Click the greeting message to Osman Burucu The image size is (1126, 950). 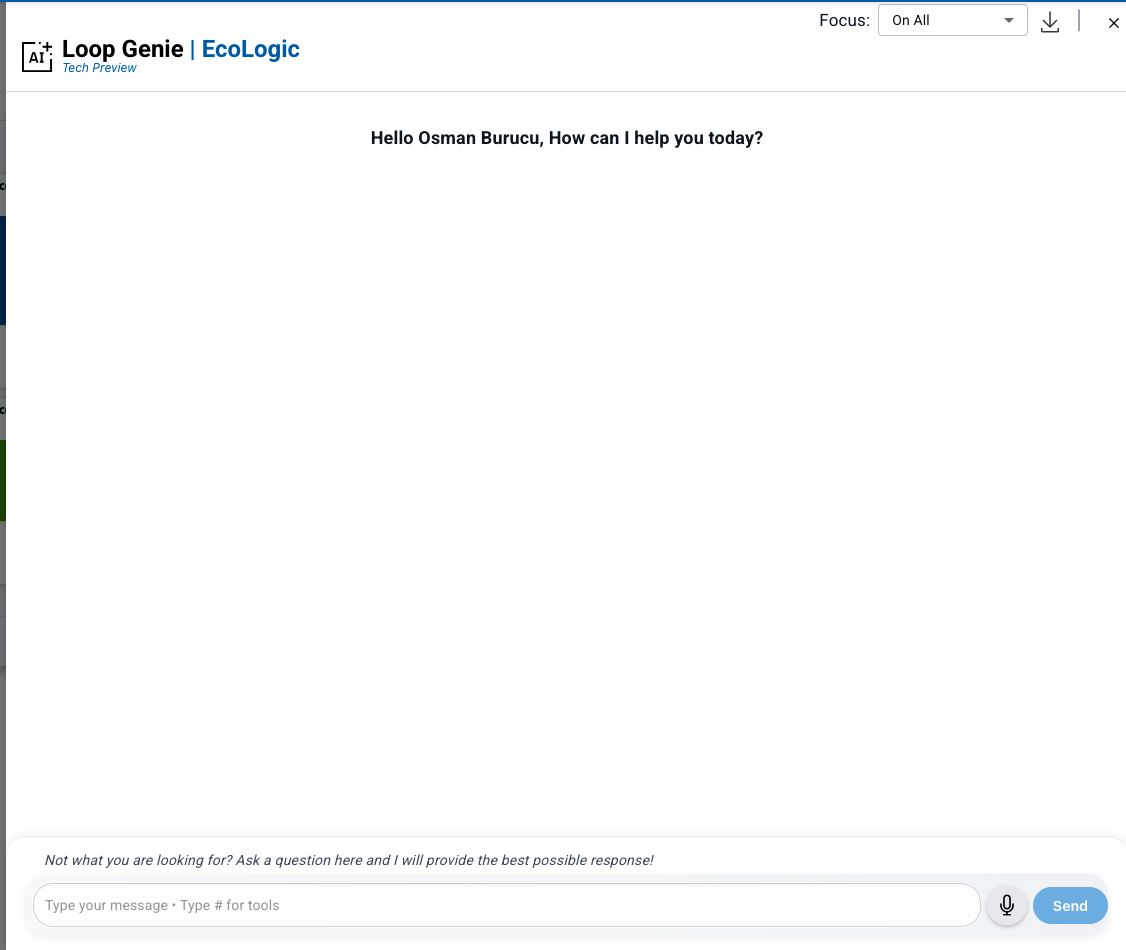click(567, 137)
